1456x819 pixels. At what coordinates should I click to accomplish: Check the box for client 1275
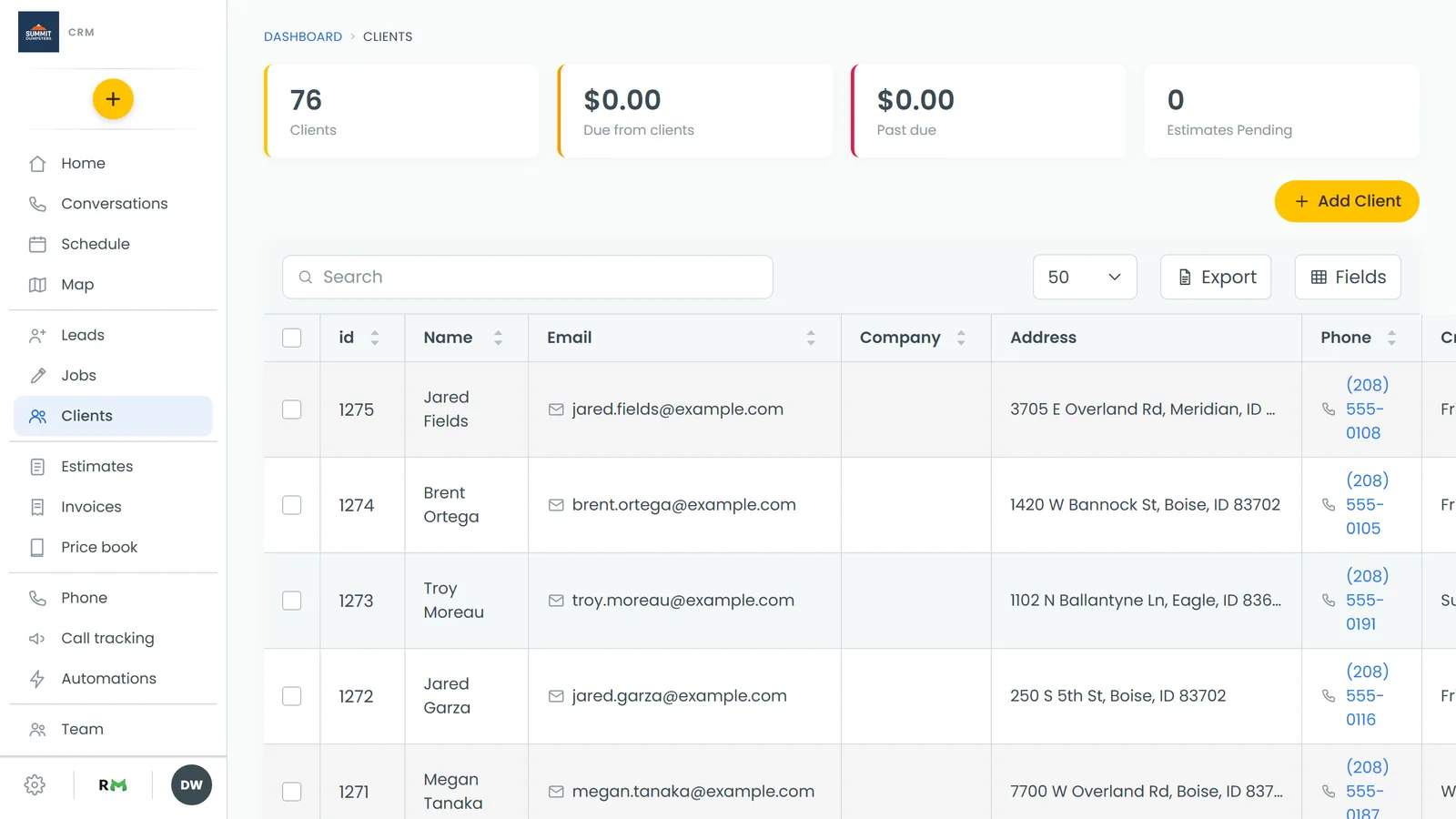292,409
